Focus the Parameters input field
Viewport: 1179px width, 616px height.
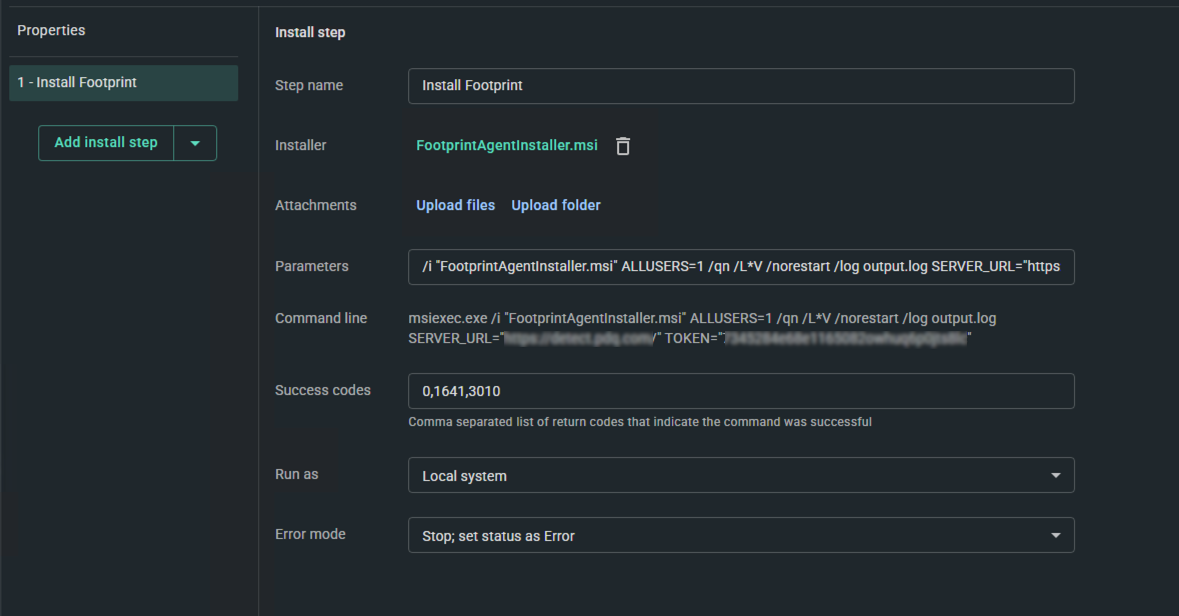coord(741,267)
